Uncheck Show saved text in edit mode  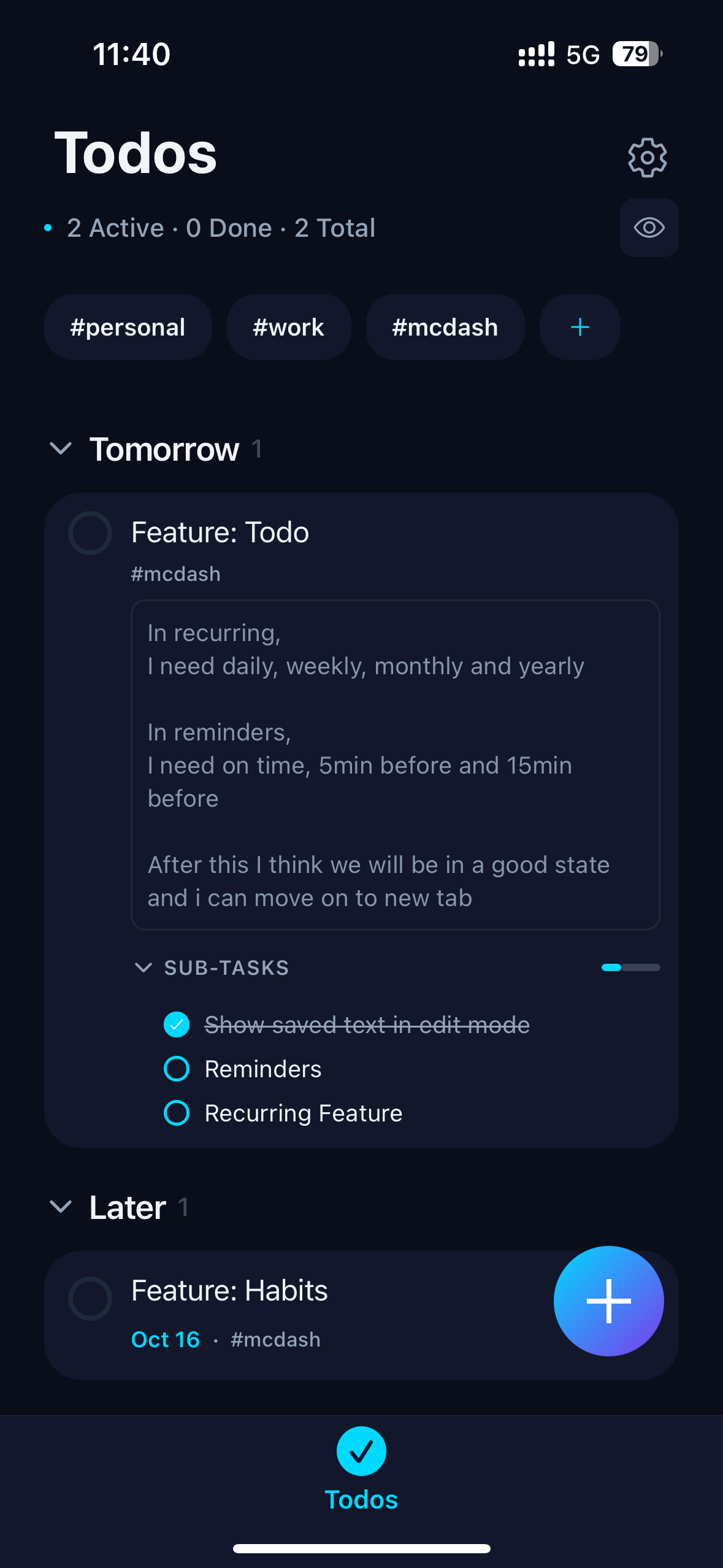177,1024
